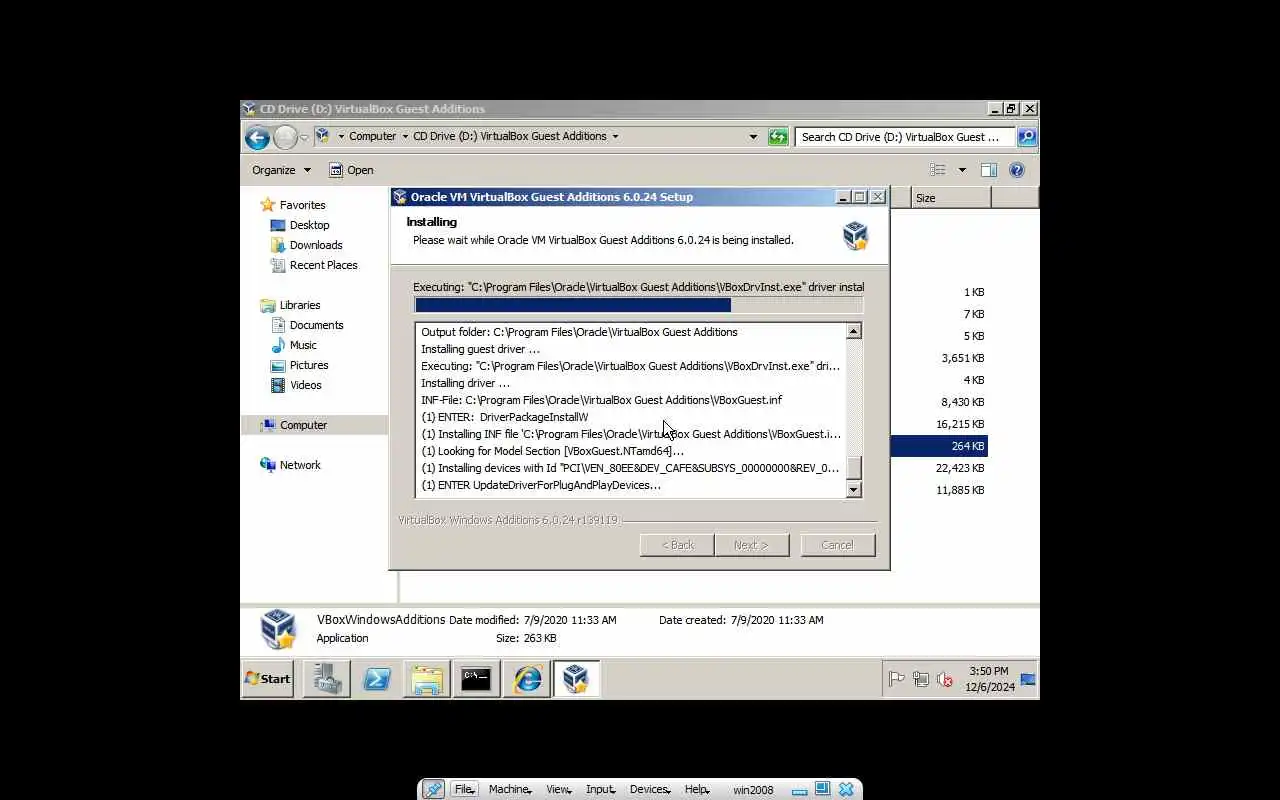
Task: Open the recent pages dropdown arrow
Action: [x=306, y=137]
